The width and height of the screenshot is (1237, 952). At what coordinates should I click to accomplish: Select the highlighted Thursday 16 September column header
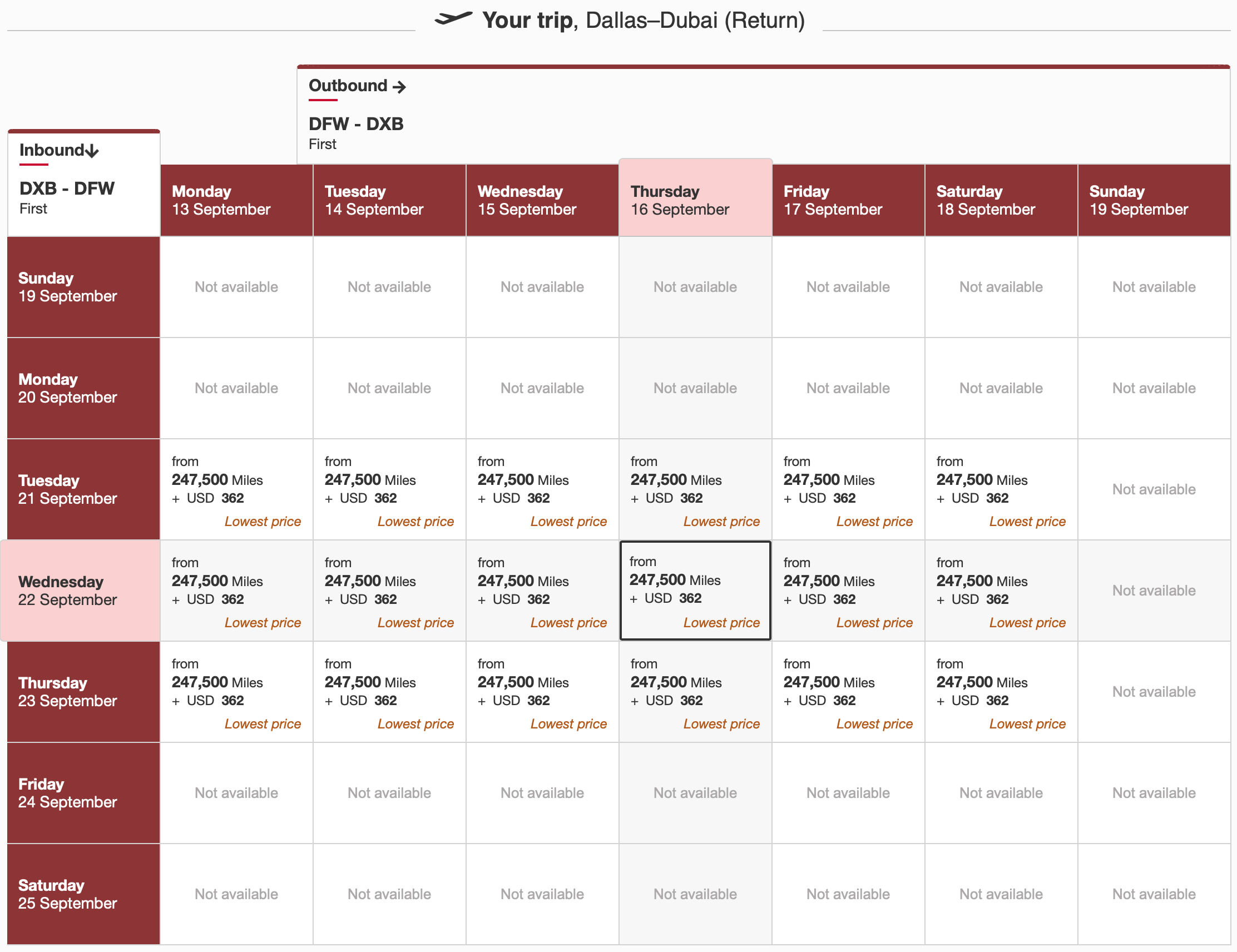[695, 199]
